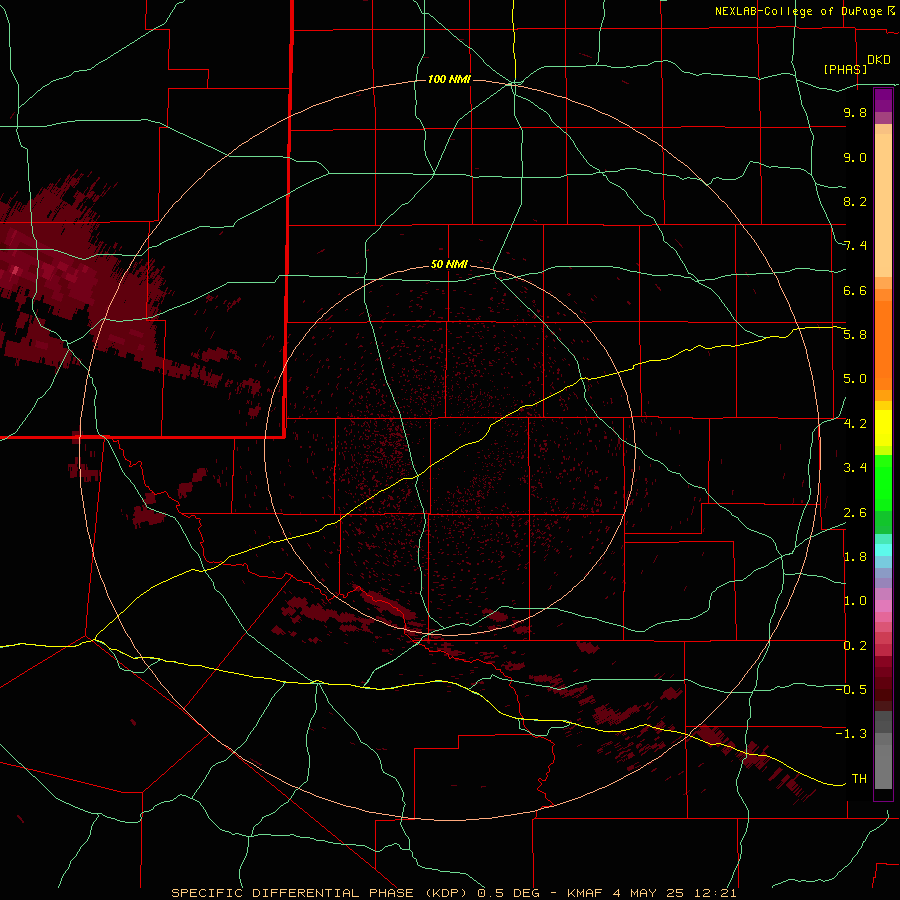Click the 100 NMI range ring label
The width and height of the screenshot is (900, 900).
[449, 79]
